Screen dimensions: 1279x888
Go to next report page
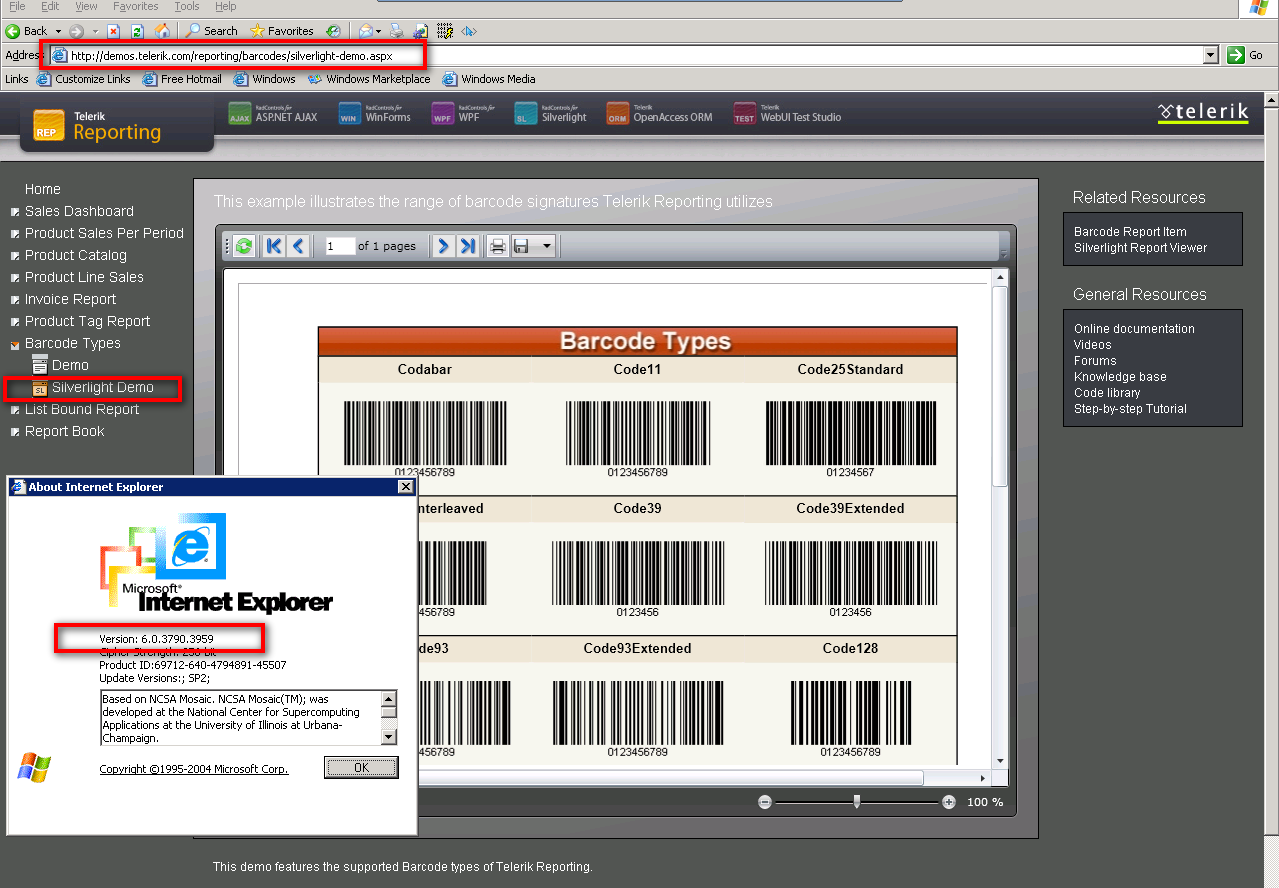[444, 246]
